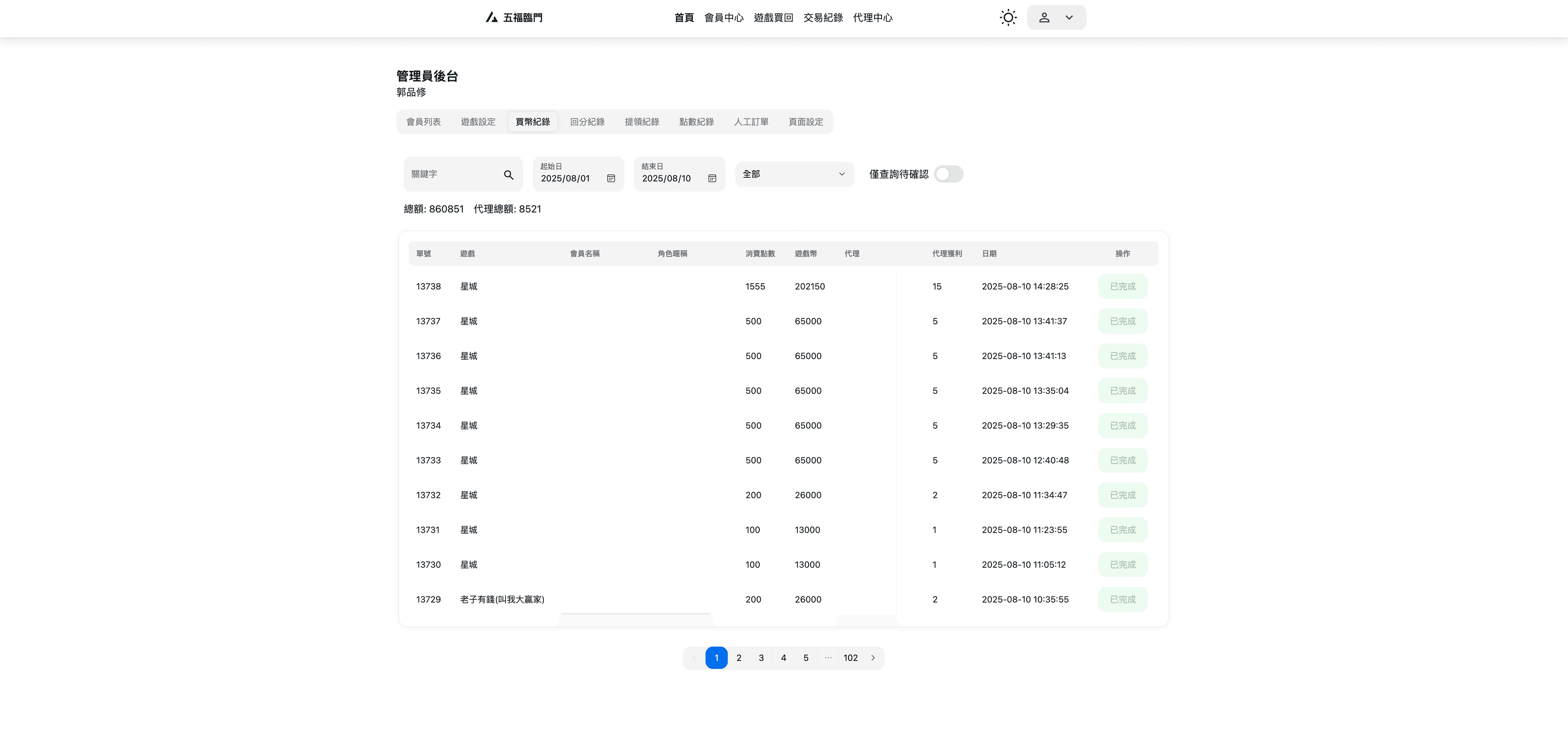
Task: Click the 代理獲利 column header
Action: (x=947, y=253)
